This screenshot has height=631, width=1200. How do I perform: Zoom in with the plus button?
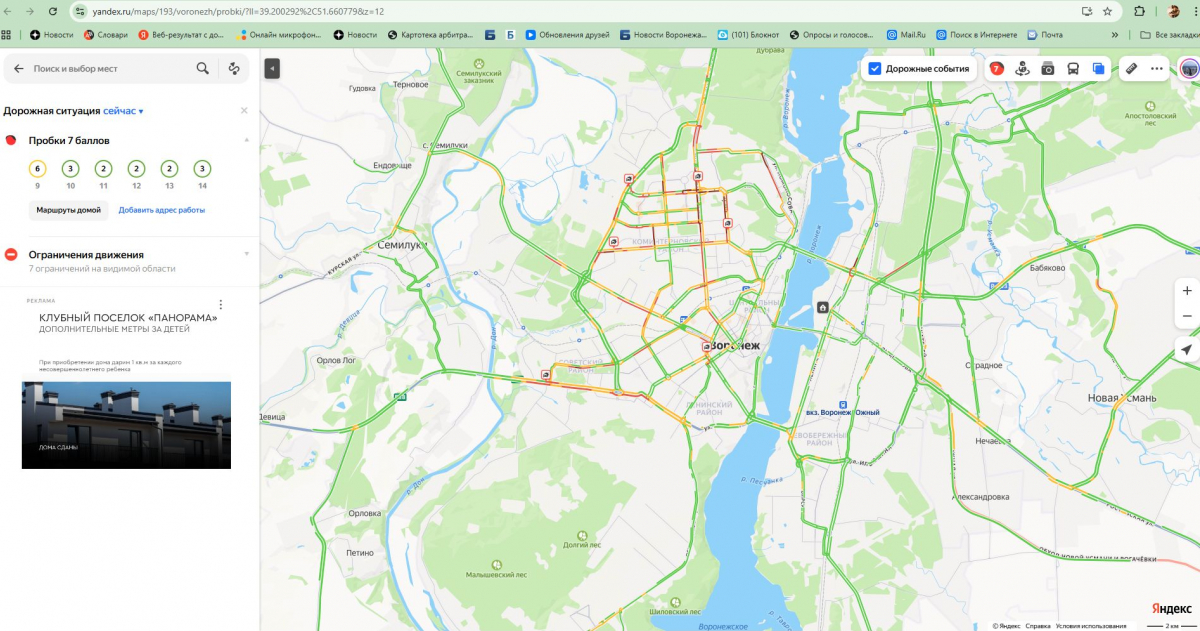click(1186, 290)
